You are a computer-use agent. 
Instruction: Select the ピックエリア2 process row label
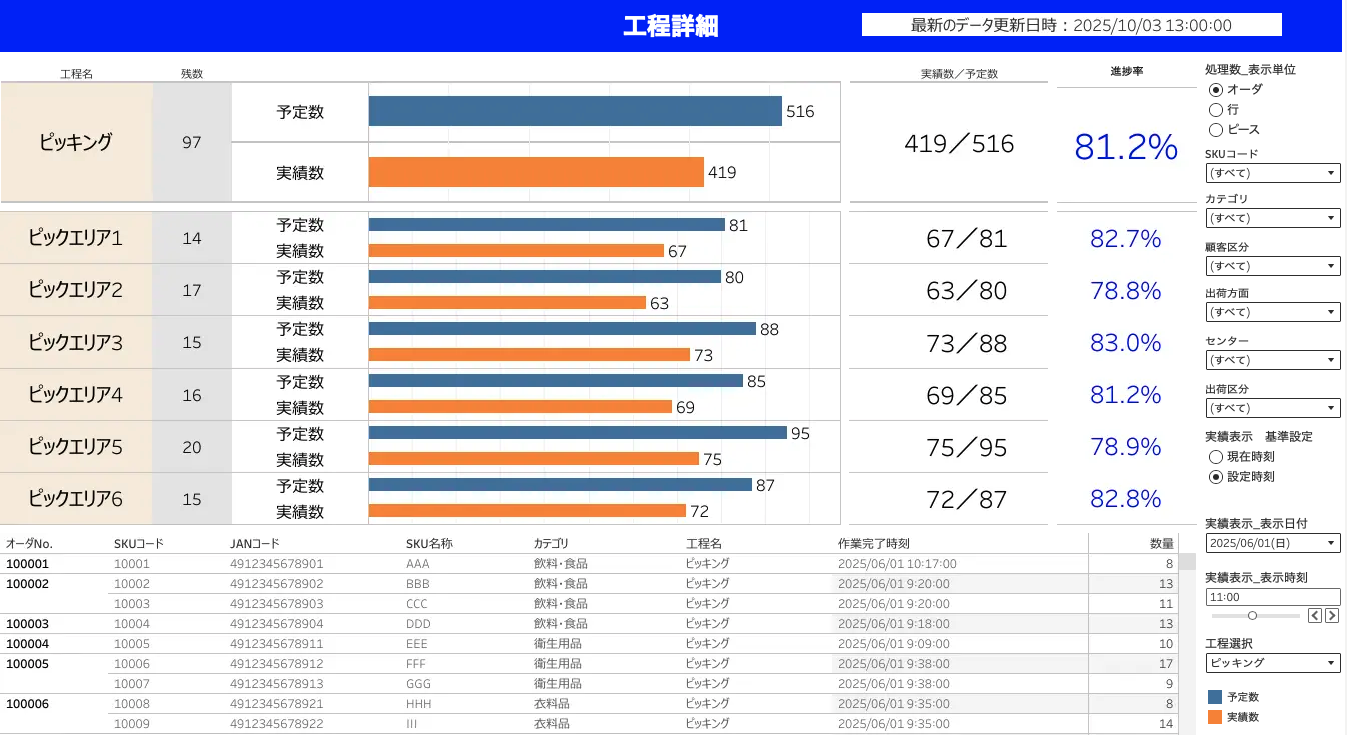[76, 290]
